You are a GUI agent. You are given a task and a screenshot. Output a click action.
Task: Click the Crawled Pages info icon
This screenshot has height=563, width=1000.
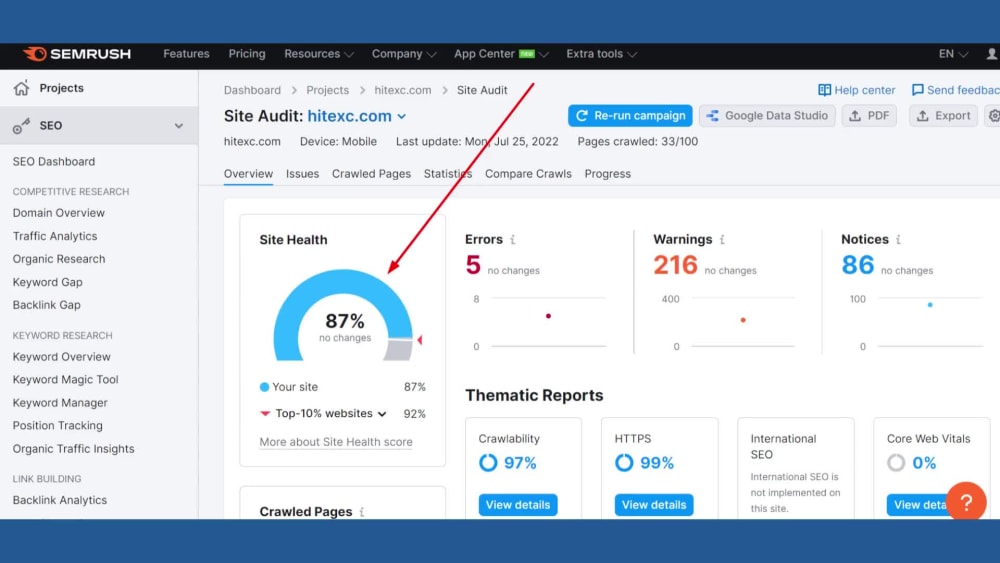coord(362,511)
